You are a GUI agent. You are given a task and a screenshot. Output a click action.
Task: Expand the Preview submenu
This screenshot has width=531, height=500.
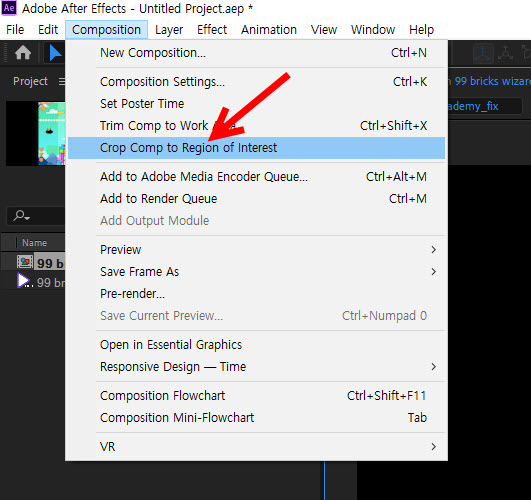(256, 250)
